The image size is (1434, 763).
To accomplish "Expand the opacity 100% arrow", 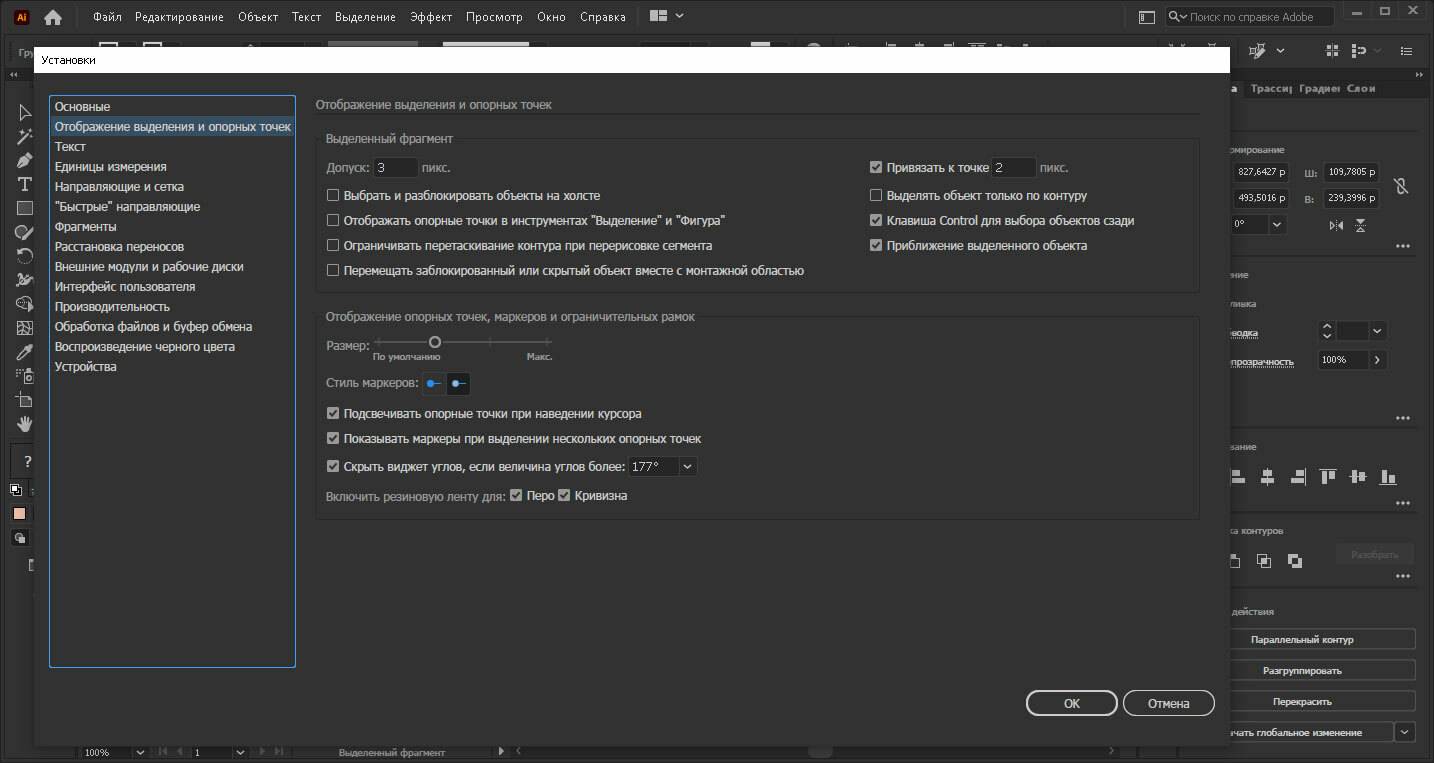I will pos(1377,360).
